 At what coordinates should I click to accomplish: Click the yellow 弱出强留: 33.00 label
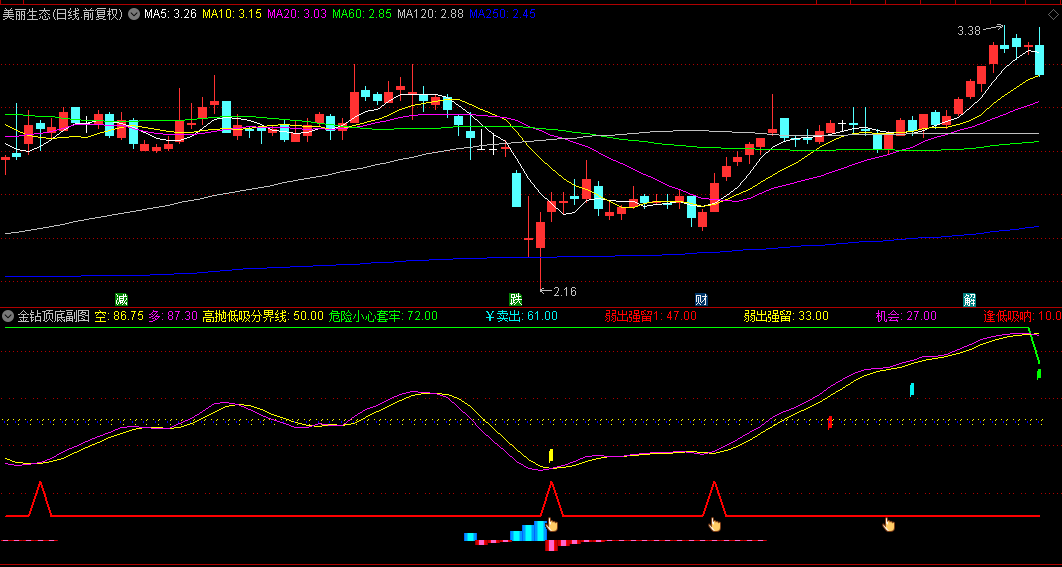[x=786, y=316]
